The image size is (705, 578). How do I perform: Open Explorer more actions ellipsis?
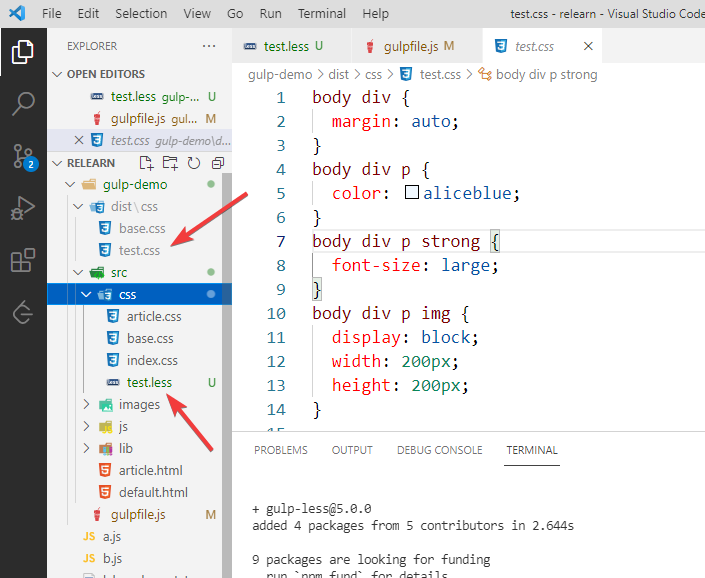coord(209,46)
